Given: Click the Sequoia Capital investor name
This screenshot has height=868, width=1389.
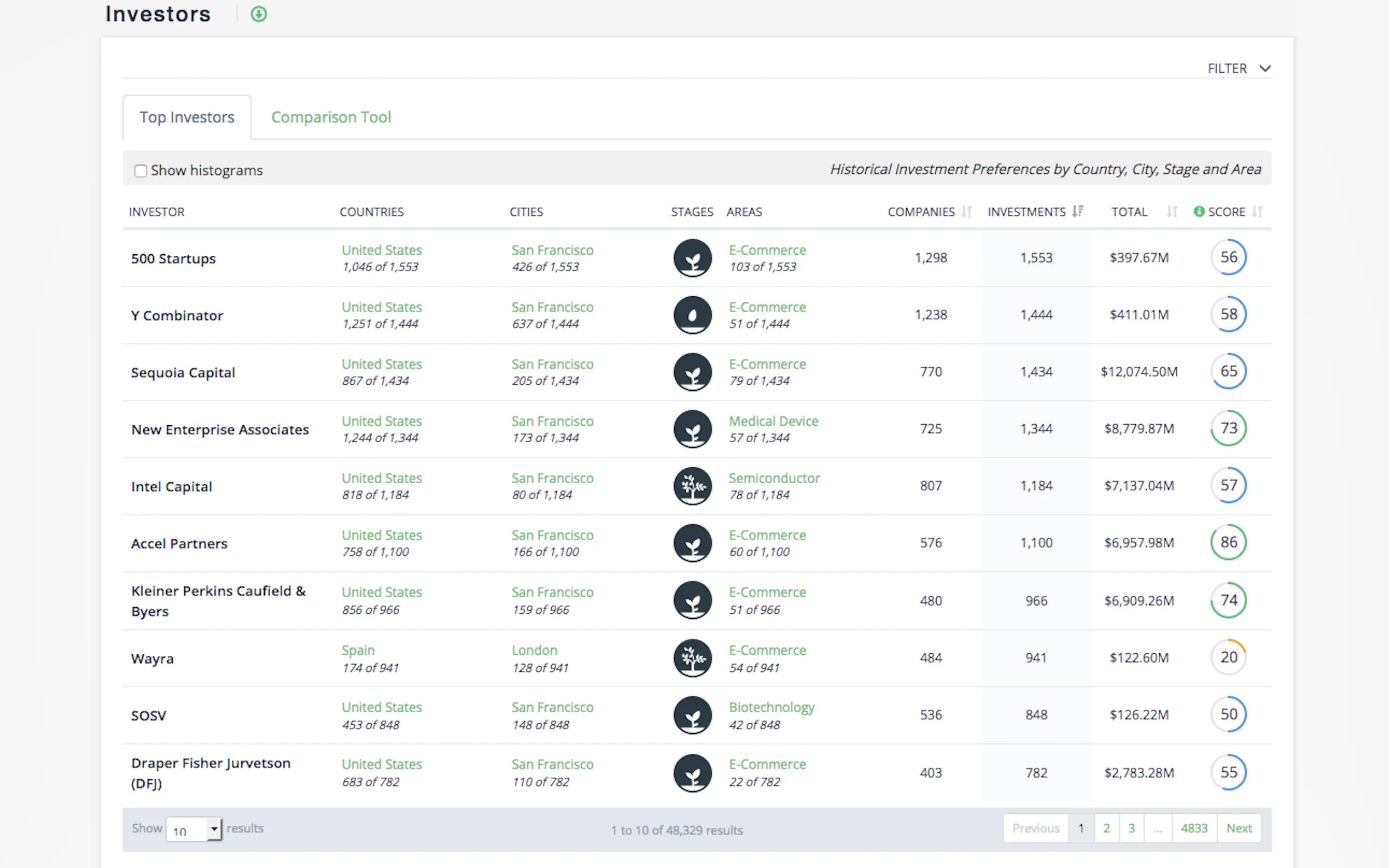Looking at the screenshot, I should [x=183, y=373].
